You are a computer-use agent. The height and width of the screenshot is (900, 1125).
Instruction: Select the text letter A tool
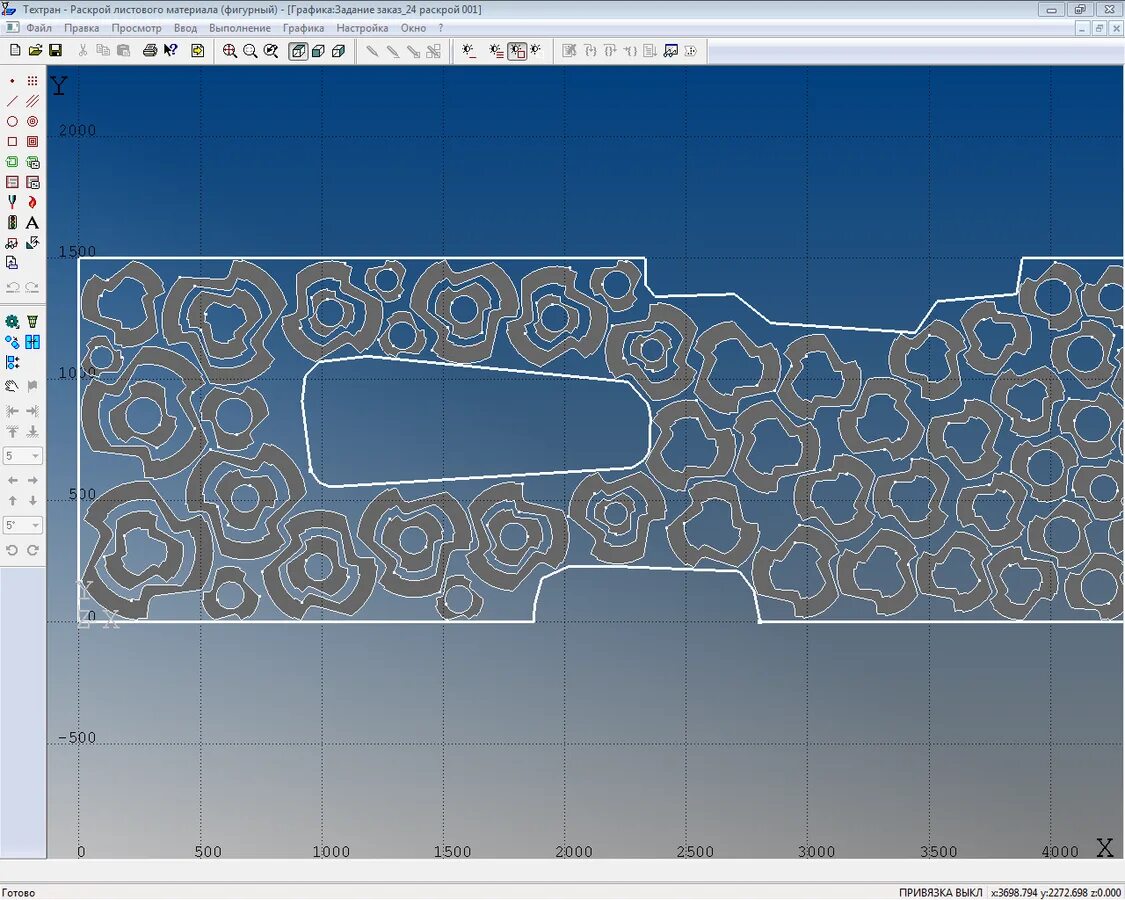[x=32, y=222]
